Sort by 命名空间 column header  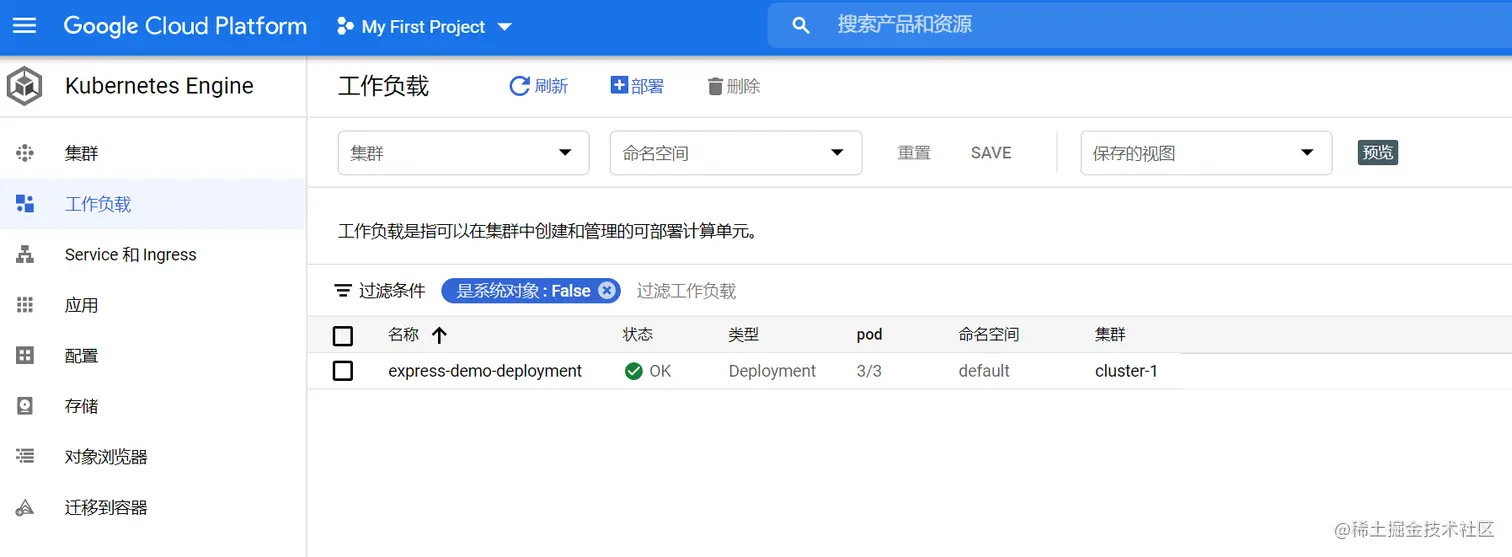[x=988, y=335]
